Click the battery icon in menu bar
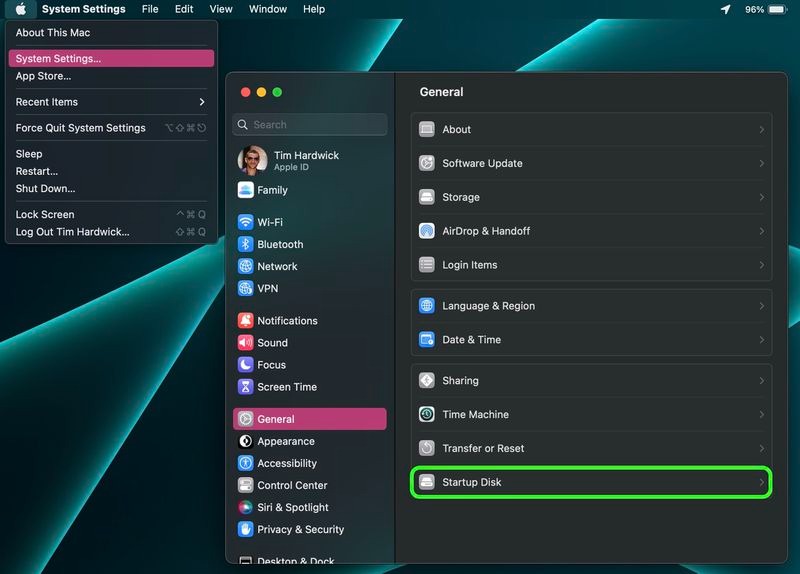 (x=778, y=9)
